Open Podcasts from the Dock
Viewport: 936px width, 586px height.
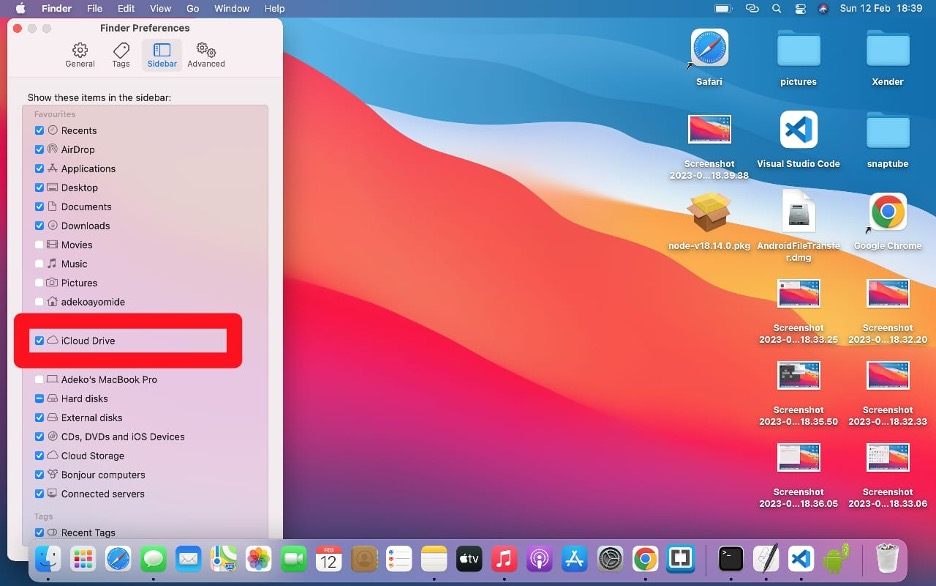[x=540, y=559]
